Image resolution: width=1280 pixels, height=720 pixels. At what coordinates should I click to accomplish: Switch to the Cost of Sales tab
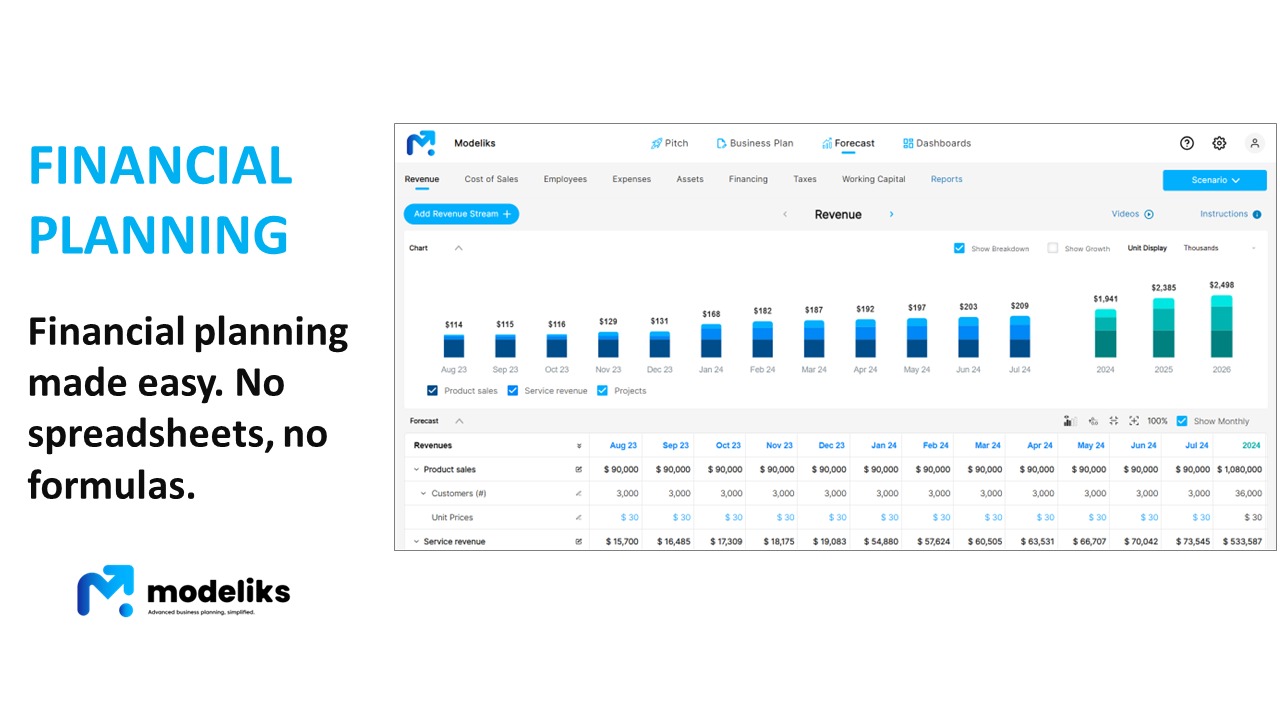491,179
